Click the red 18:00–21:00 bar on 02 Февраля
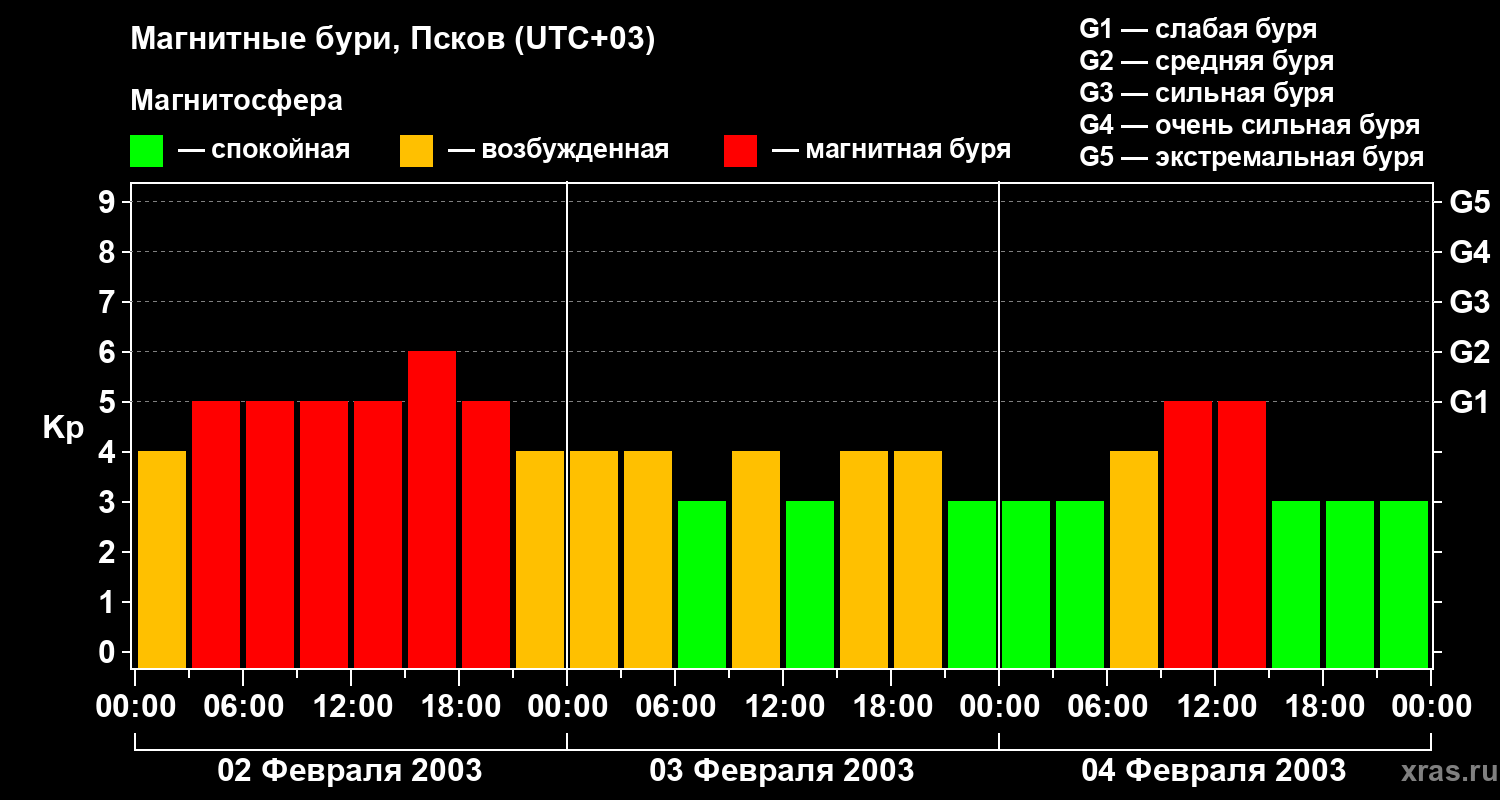This screenshot has height=800, width=1500. (x=486, y=535)
